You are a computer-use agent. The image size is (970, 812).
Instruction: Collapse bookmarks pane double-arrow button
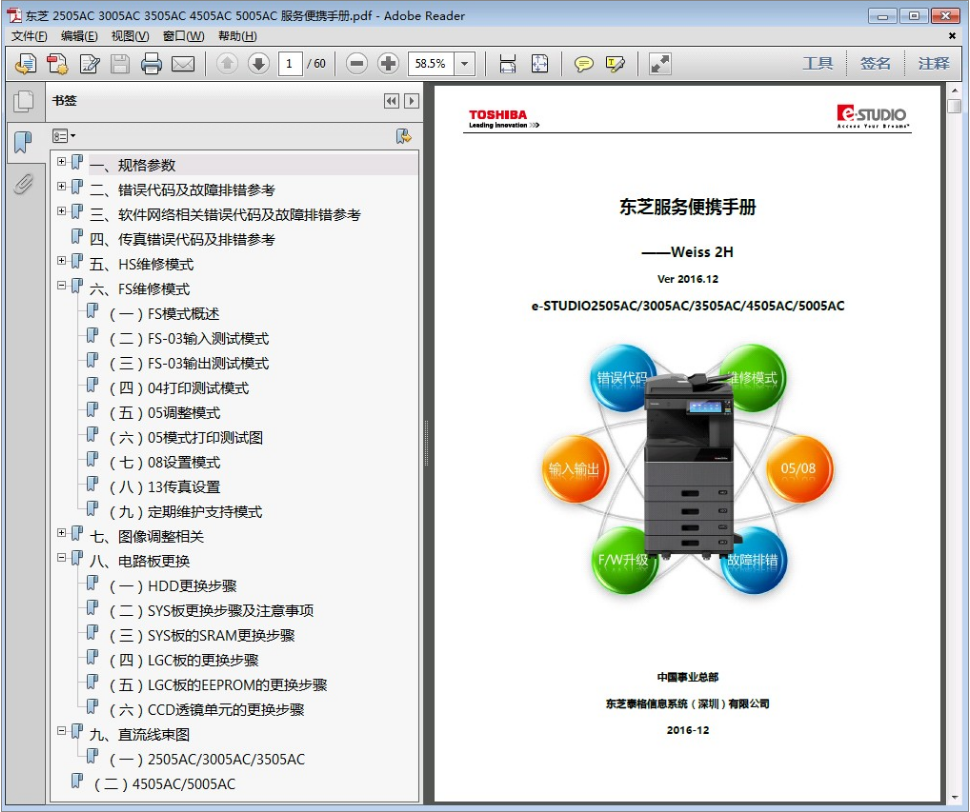pyautogui.click(x=391, y=101)
